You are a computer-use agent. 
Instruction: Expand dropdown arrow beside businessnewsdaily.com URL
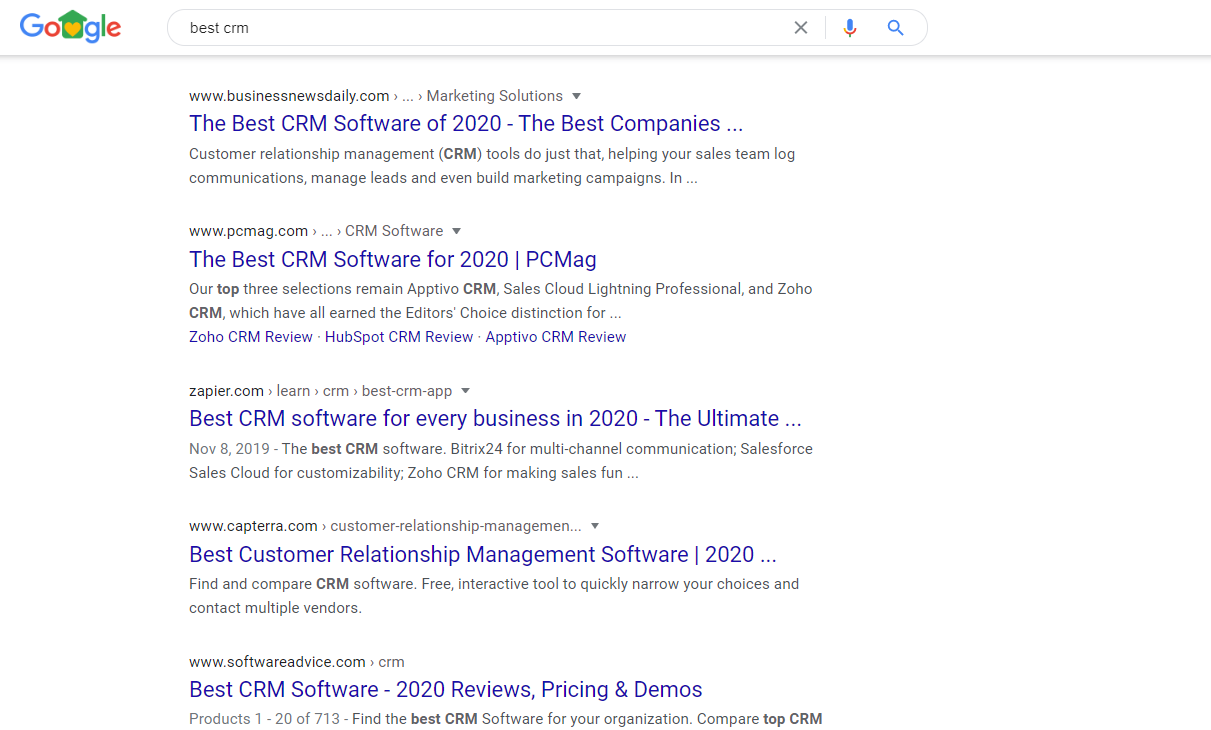576,96
